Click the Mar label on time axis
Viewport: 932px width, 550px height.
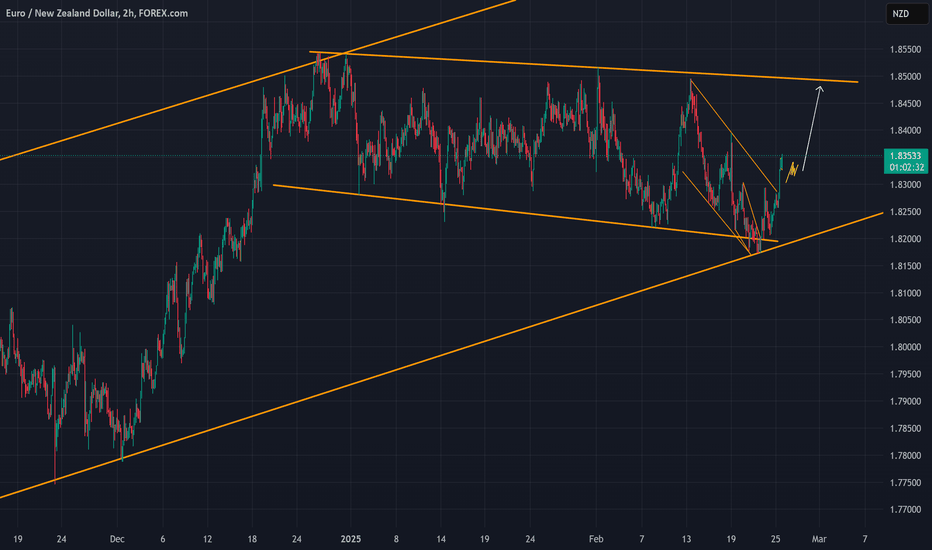(x=819, y=539)
